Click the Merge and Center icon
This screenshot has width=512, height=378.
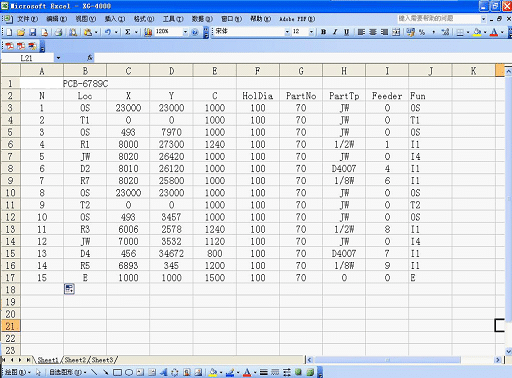tap(396, 32)
